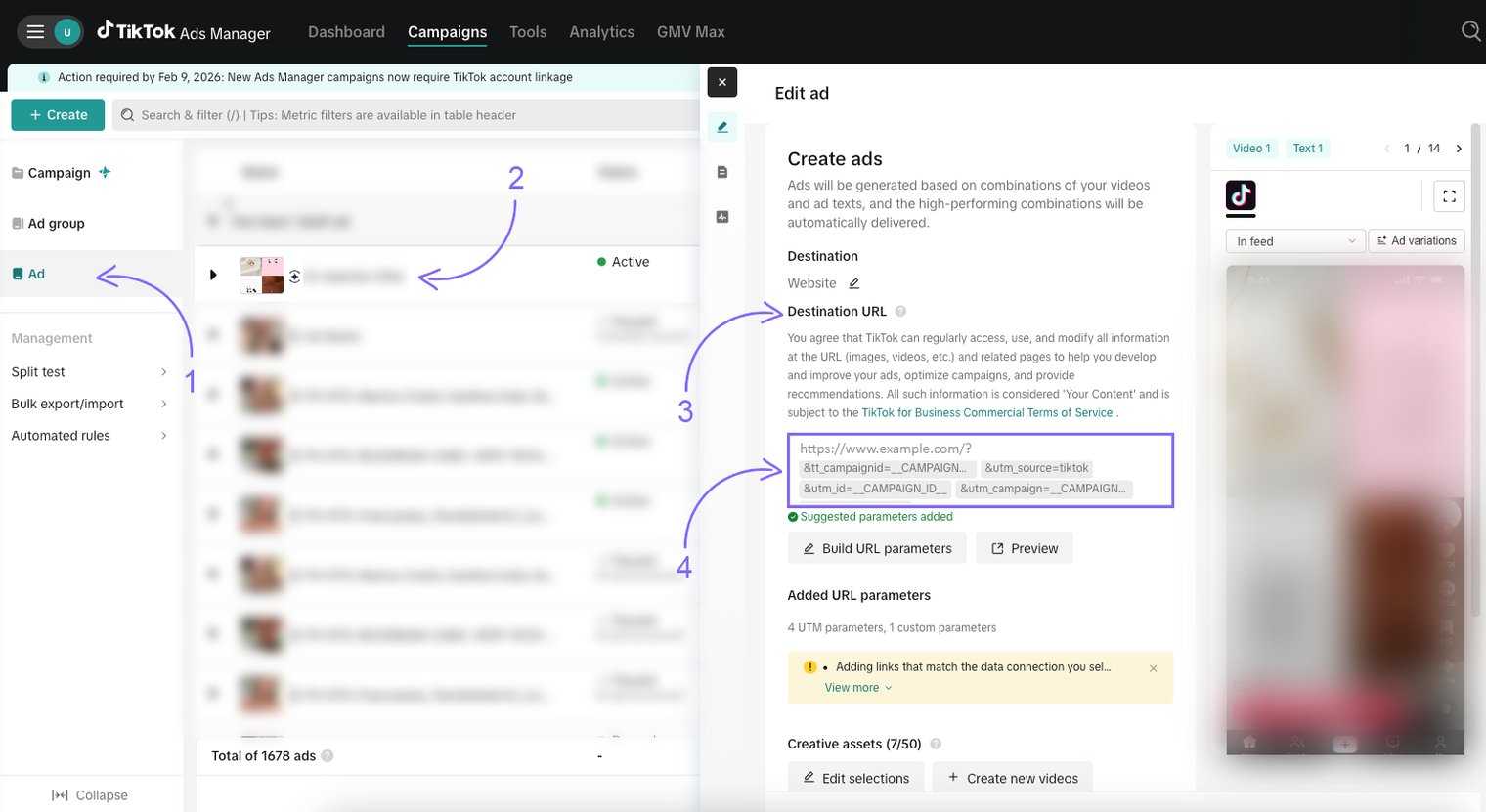Open the document icon in side rail
Viewport: 1486px width, 812px height.
[721, 172]
